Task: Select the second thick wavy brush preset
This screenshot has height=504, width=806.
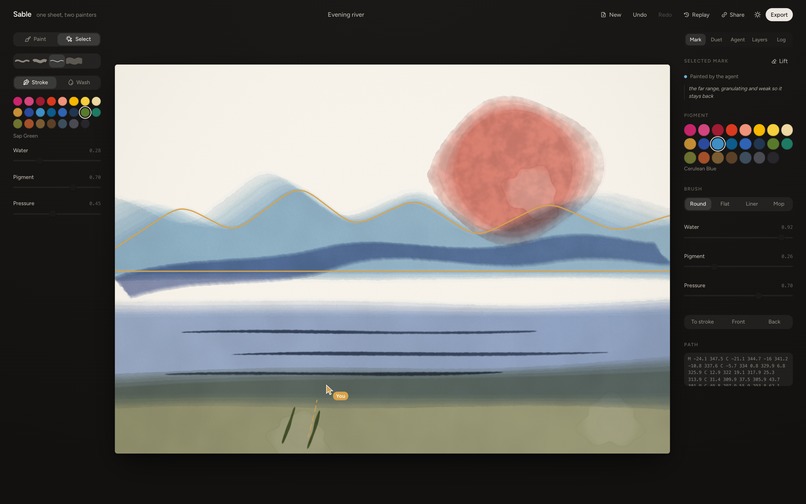Action: coord(40,61)
